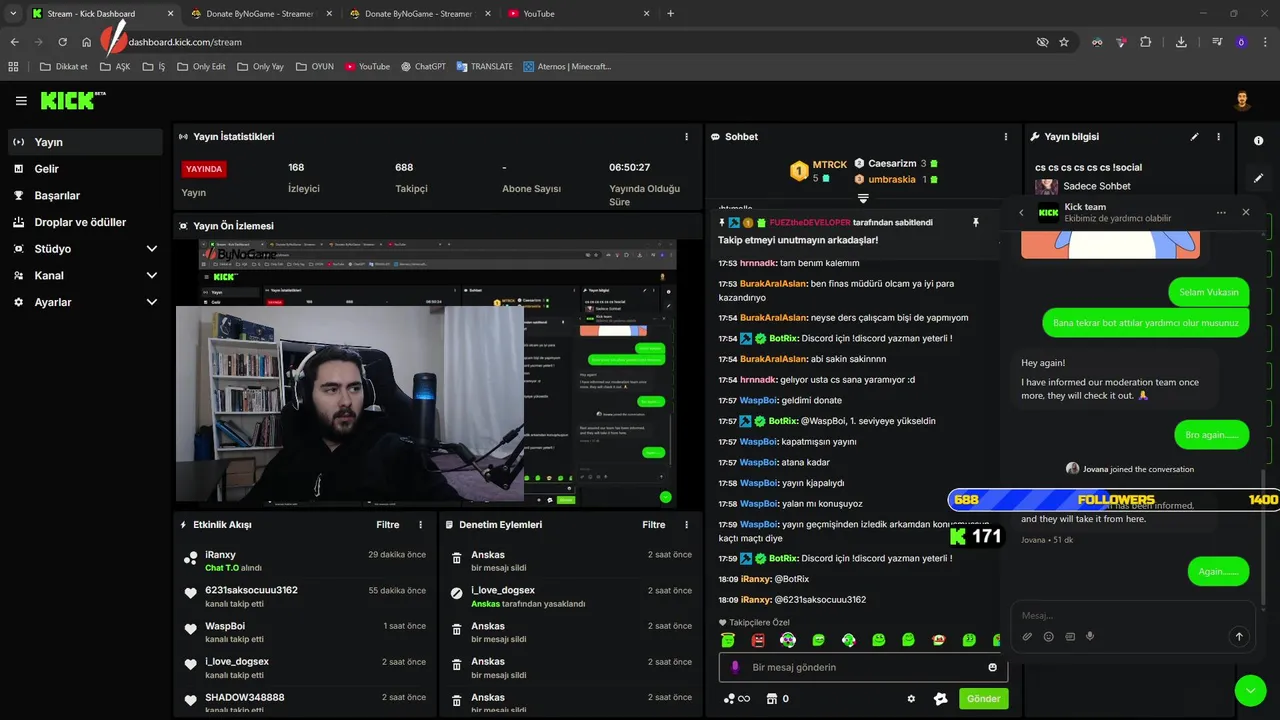This screenshot has height=720, width=1280.
Task: Click Caesarizm in the chat leaderboard
Action: pos(892,163)
